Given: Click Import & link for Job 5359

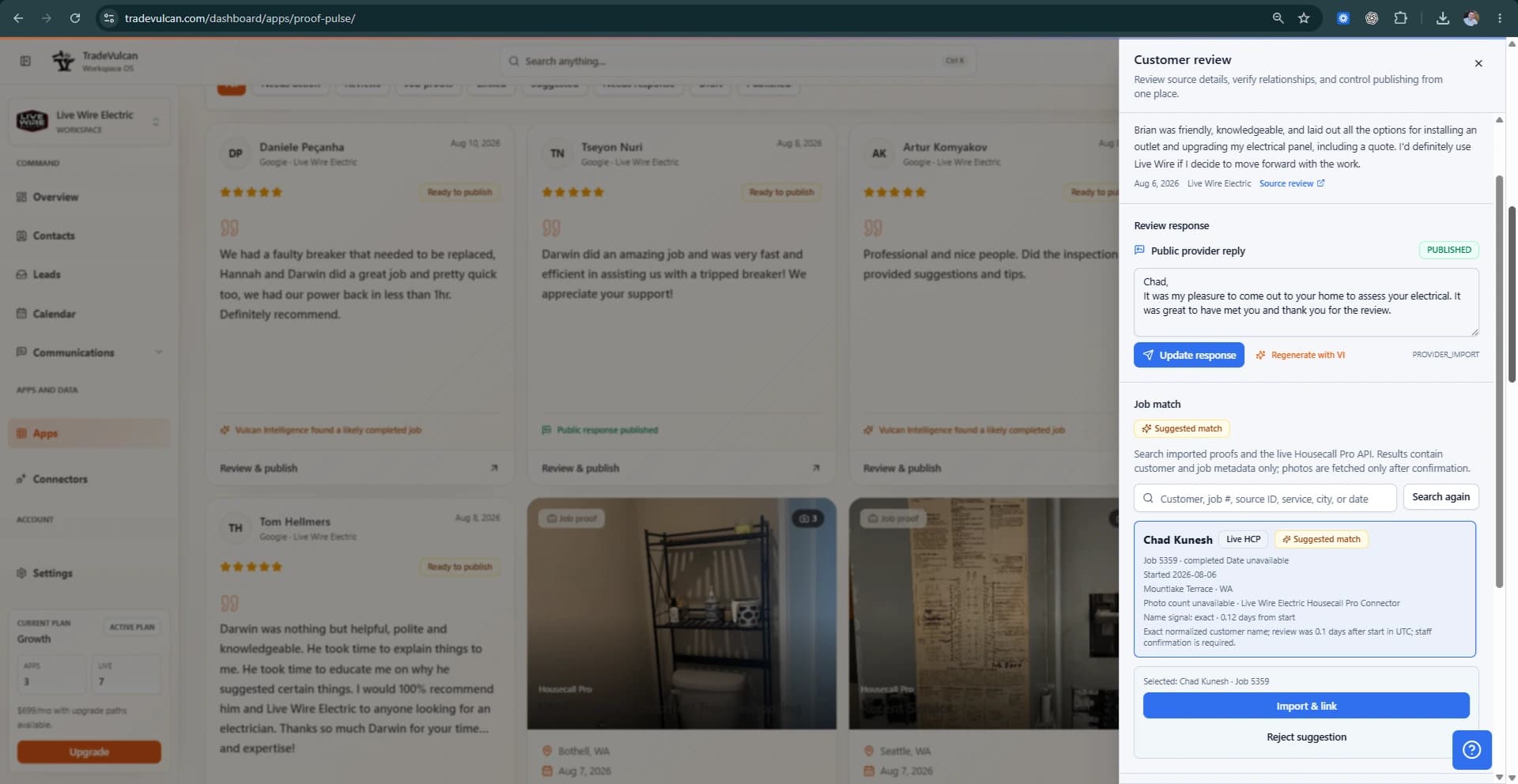Looking at the screenshot, I should tap(1306, 706).
